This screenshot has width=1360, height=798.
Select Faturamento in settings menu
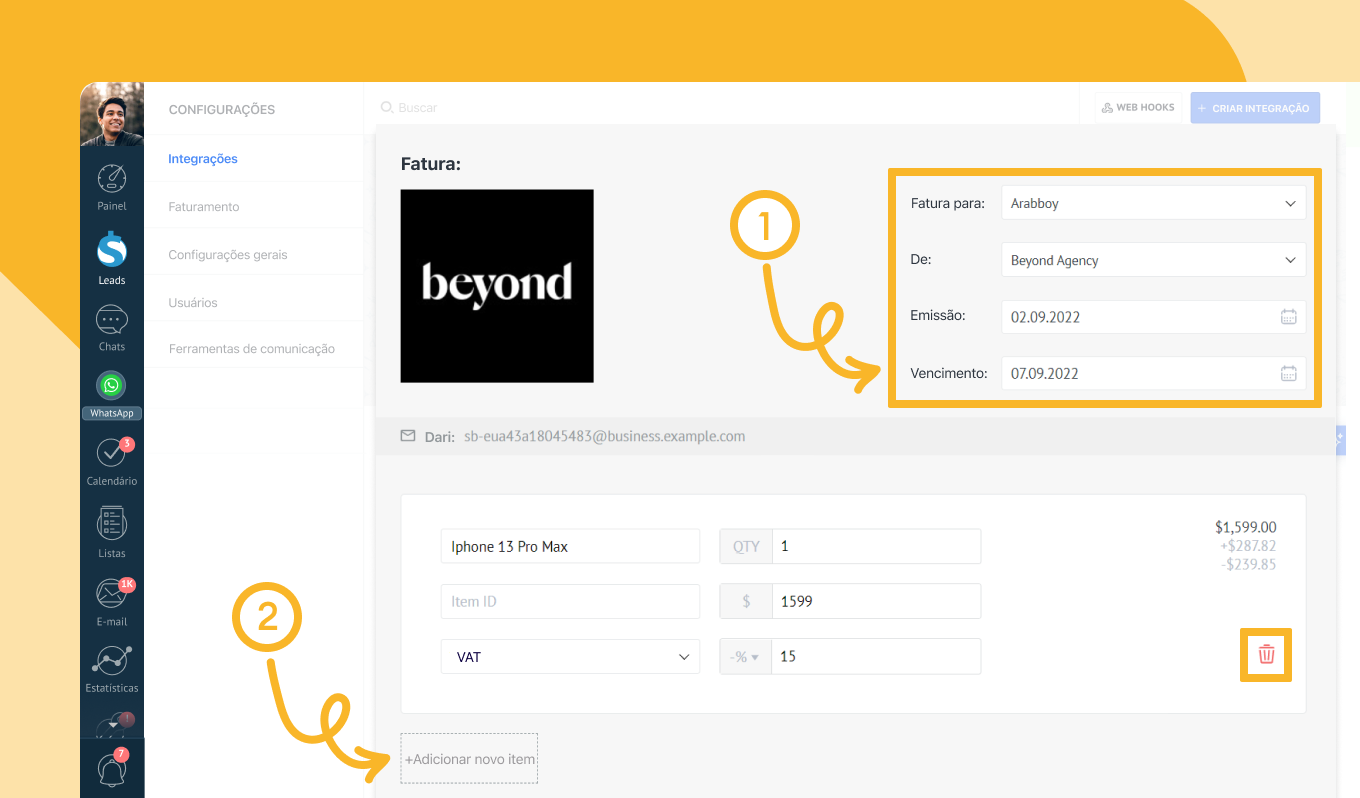tap(204, 207)
